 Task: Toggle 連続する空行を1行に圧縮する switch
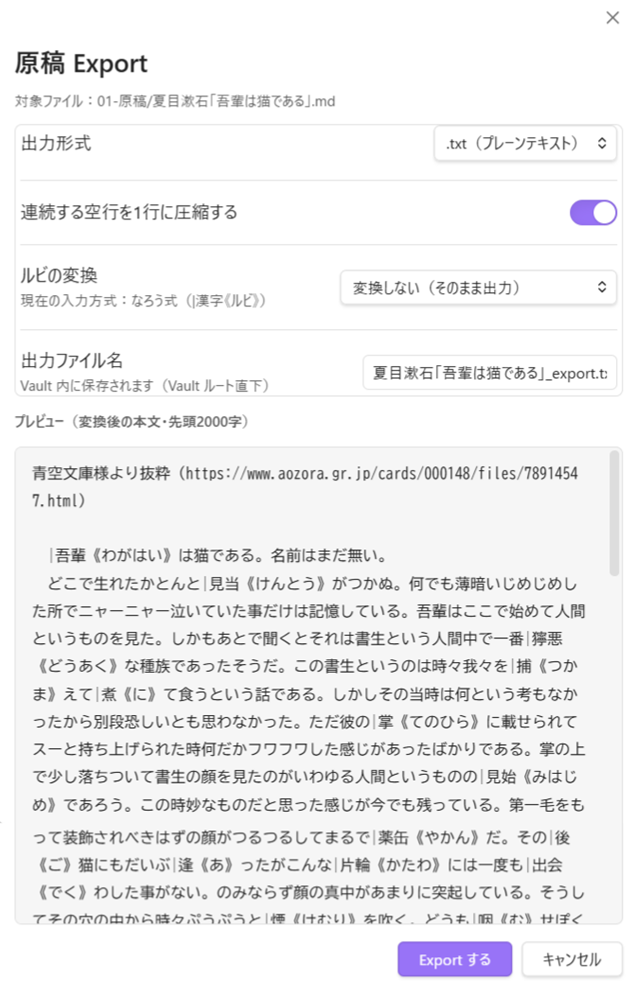(x=592, y=213)
